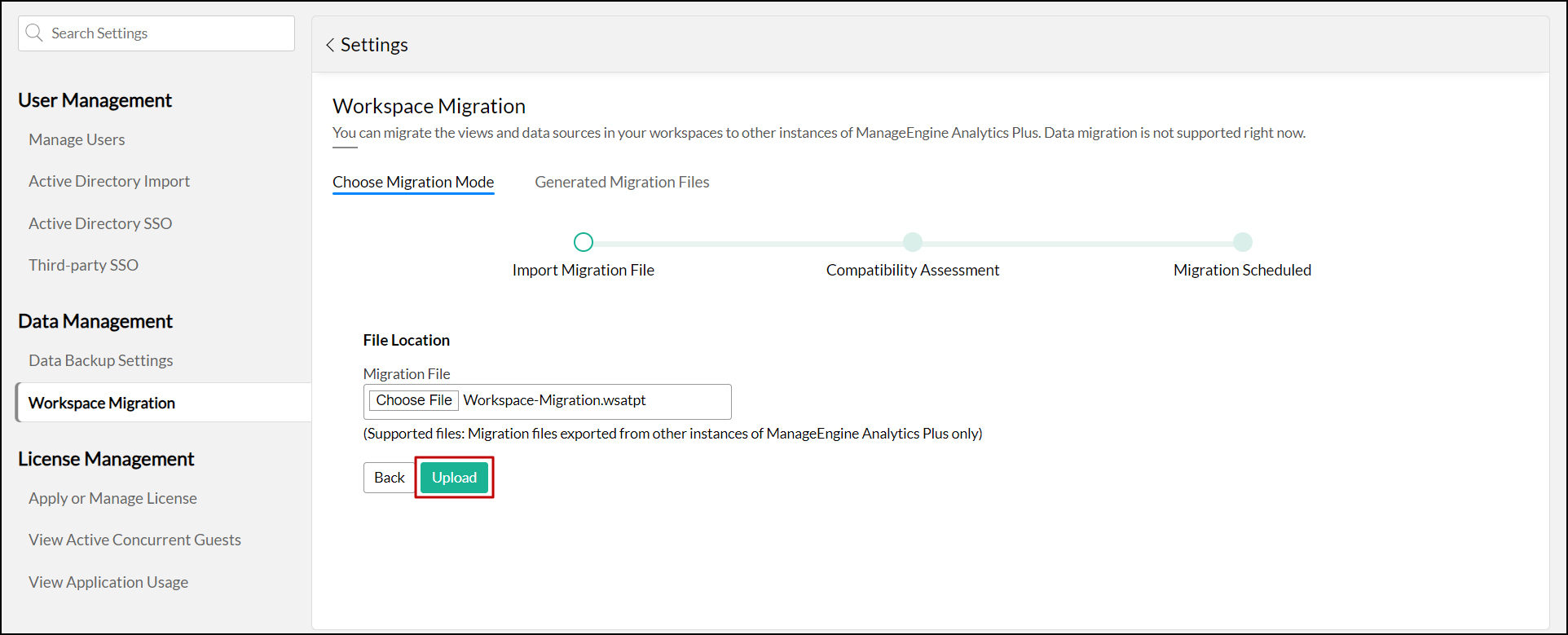Open Data Backup Settings
Image resolution: width=1568 pixels, height=635 pixels.
(x=101, y=360)
